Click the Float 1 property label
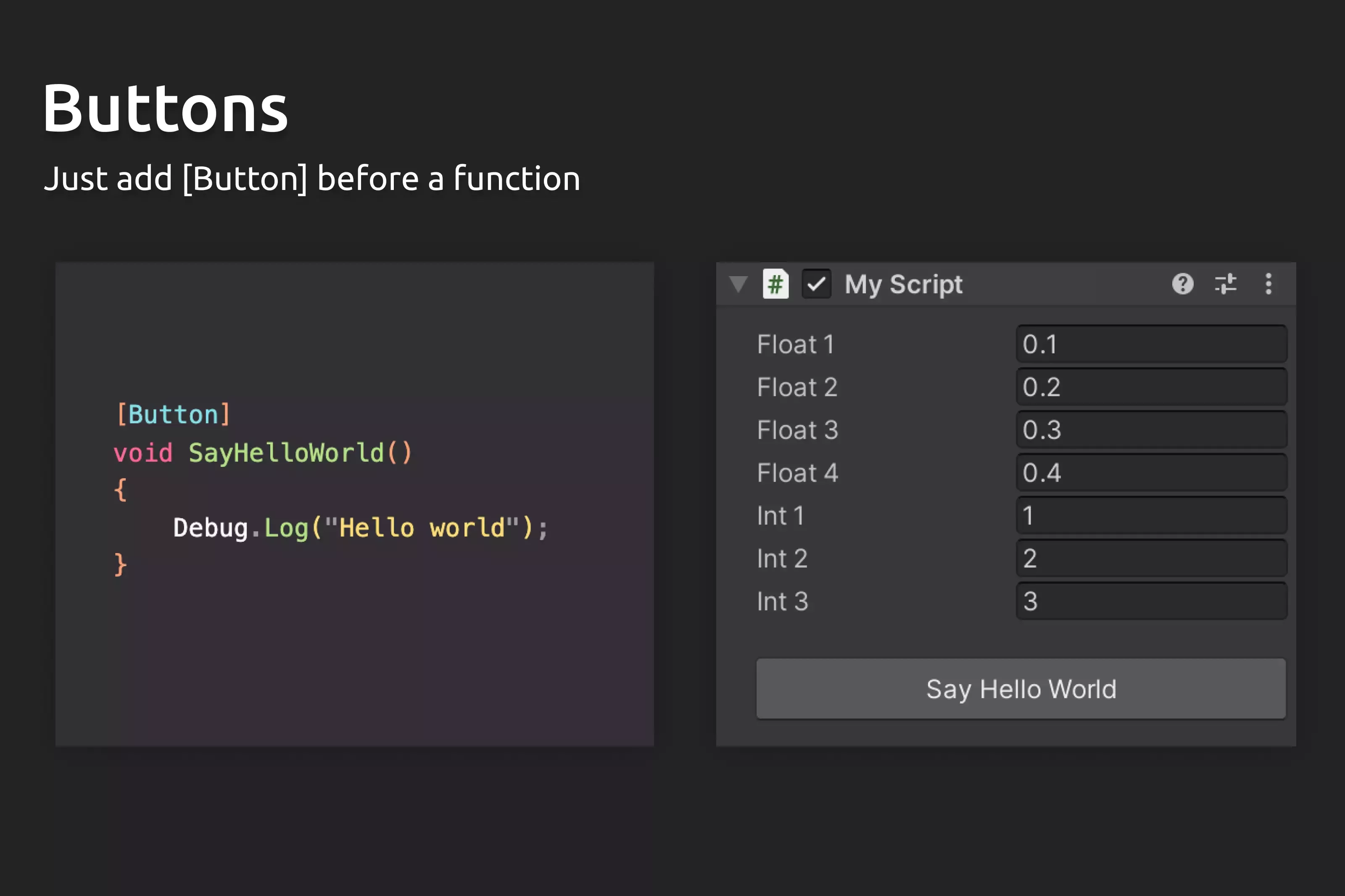Image resolution: width=1345 pixels, height=896 pixels. click(x=795, y=345)
